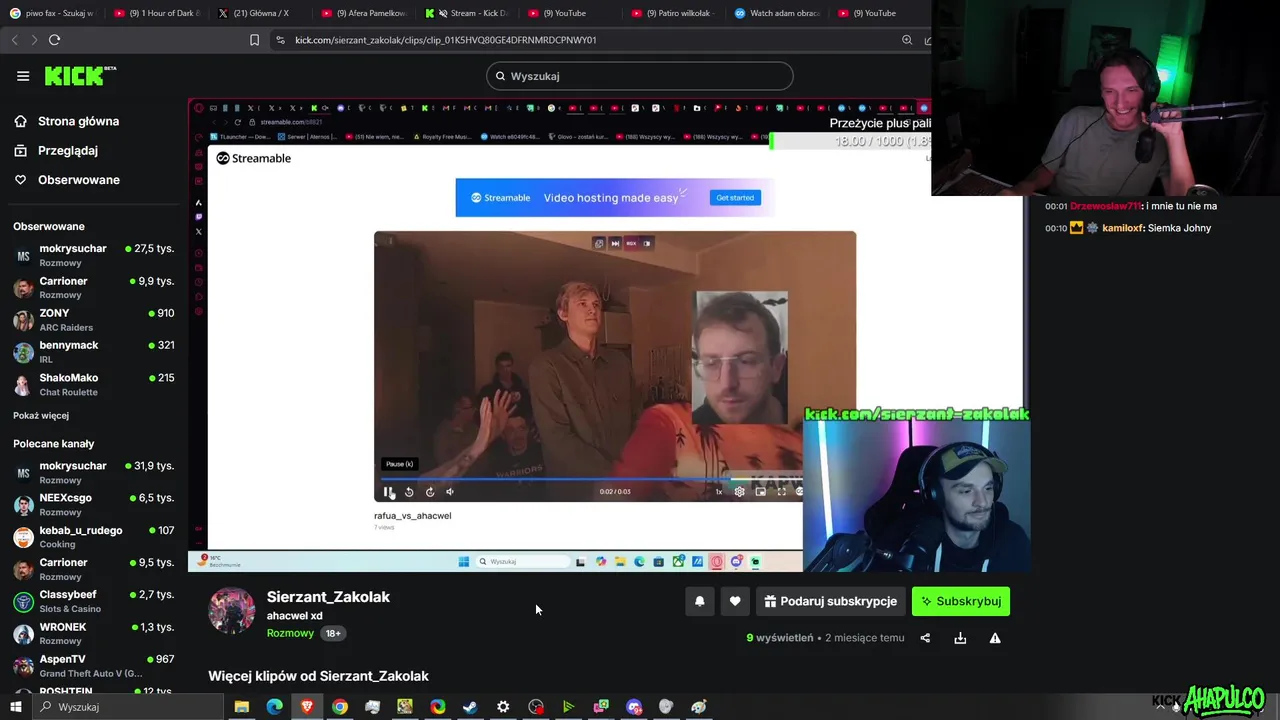Click the Rozmowy category link under clip
1280x720 pixels.
point(290,633)
